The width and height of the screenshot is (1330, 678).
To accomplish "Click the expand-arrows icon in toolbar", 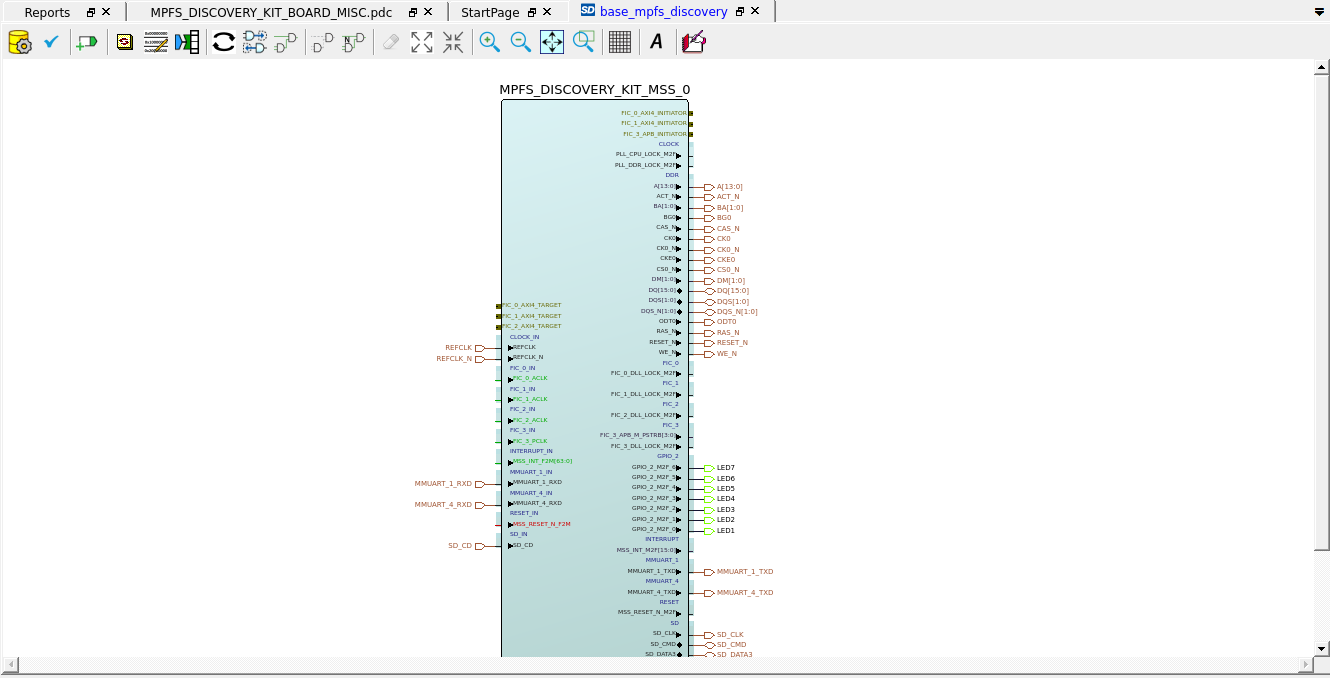I will click(422, 42).
